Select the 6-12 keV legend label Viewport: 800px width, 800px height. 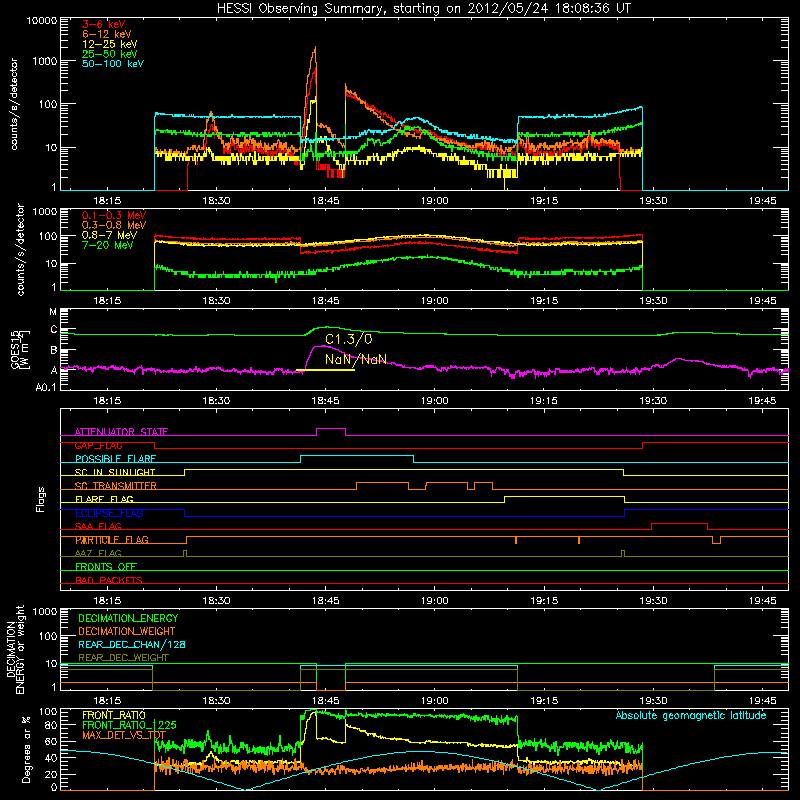(x=107, y=34)
